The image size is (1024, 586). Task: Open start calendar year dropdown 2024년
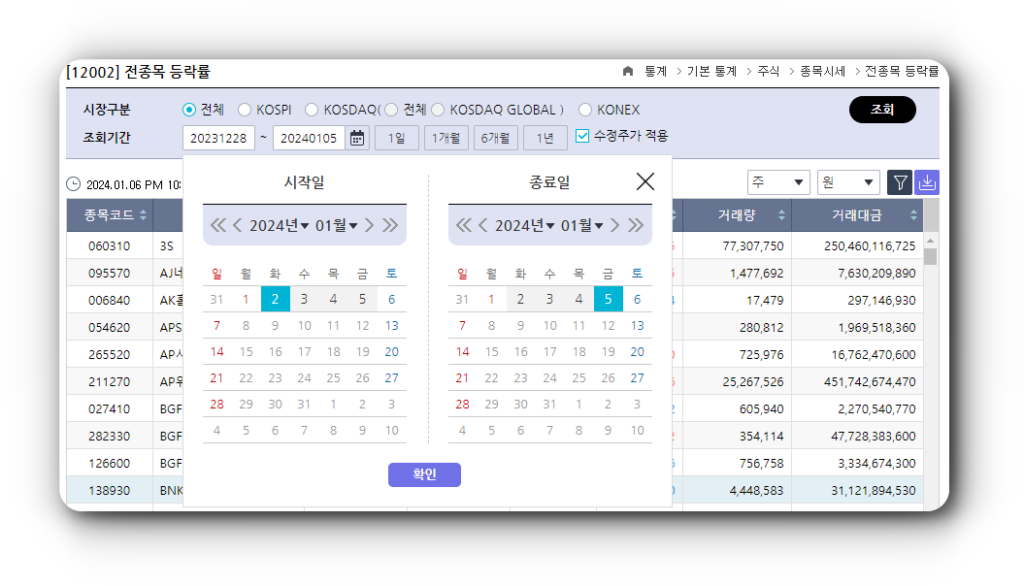tap(279, 225)
